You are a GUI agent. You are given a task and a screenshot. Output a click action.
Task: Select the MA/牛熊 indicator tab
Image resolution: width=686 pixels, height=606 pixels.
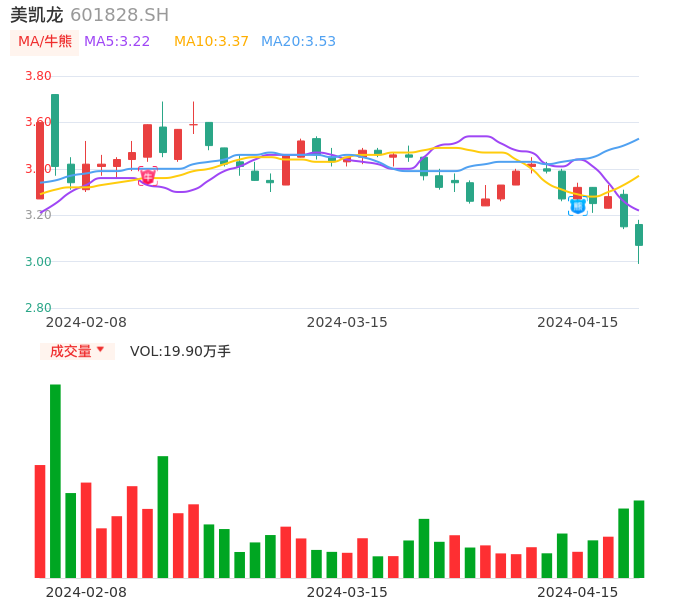45,42
